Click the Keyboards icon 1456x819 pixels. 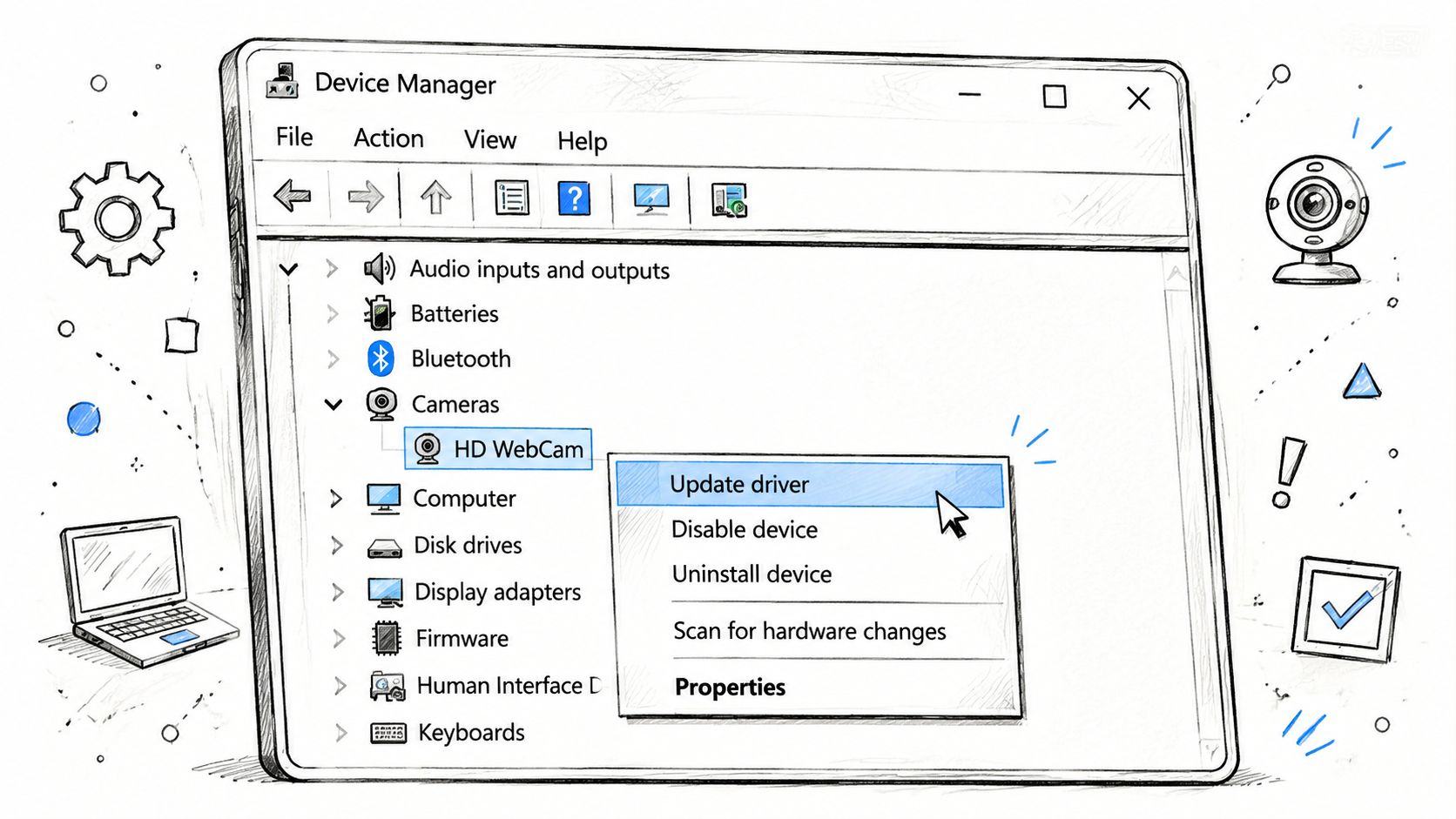coord(388,733)
